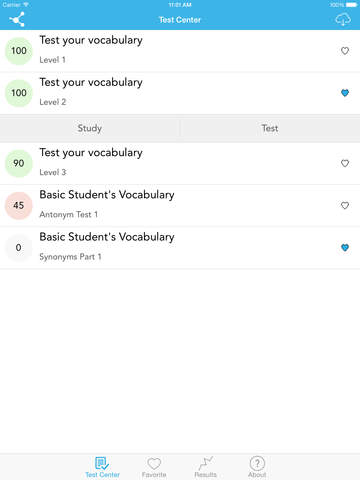
Task: Tap the share icon in header
Action: [17, 19]
